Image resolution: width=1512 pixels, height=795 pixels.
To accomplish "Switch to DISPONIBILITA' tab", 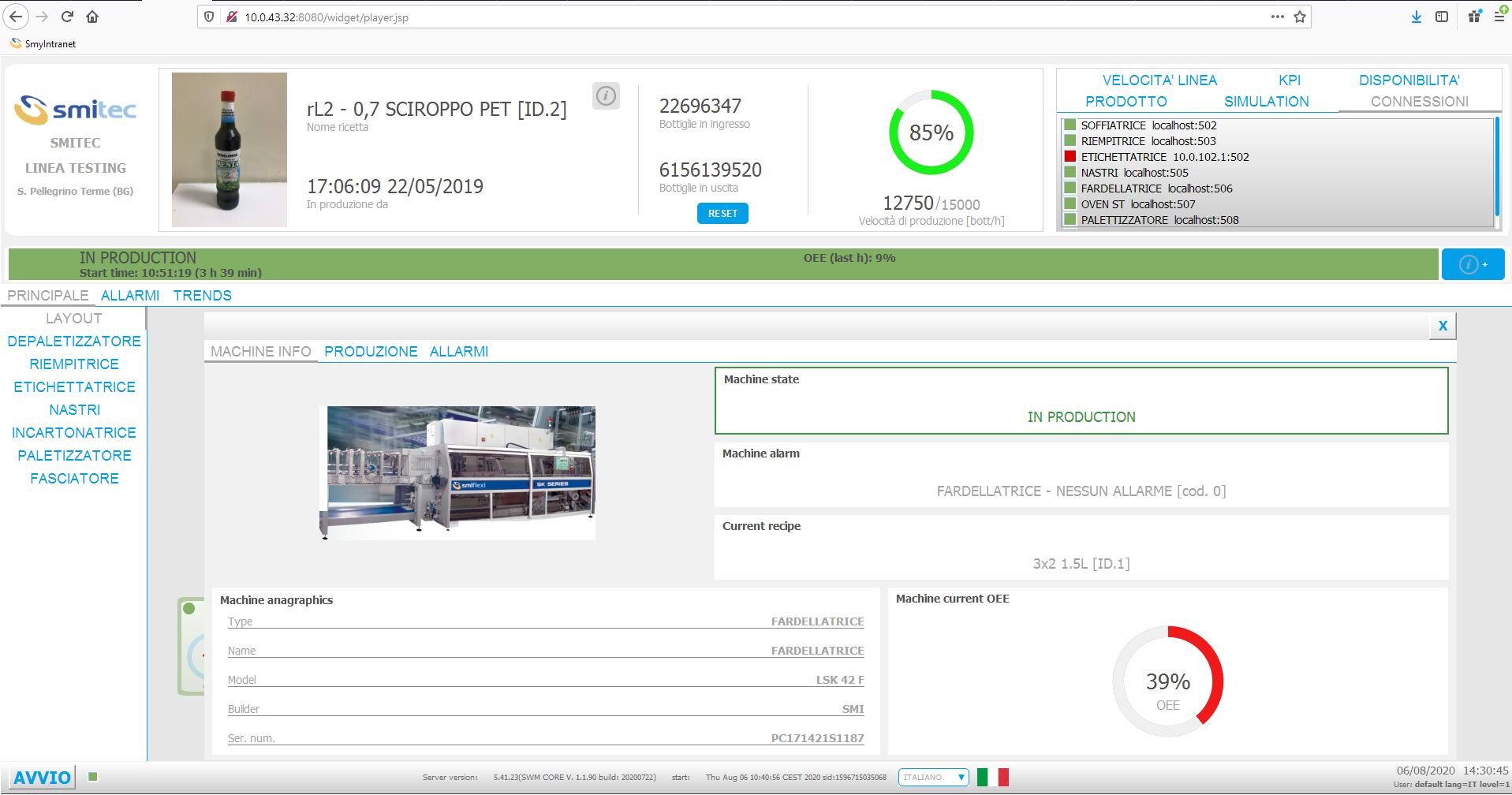I will pyautogui.click(x=1409, y=80).
